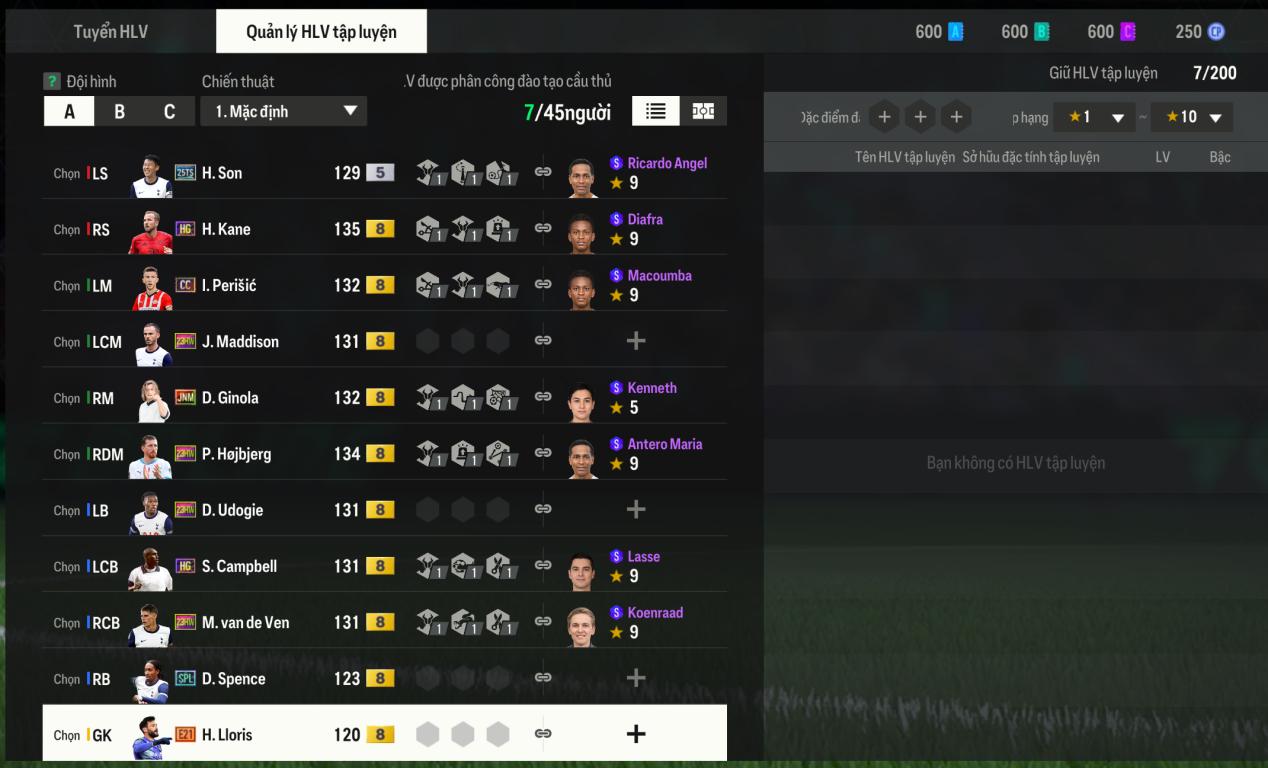Select squad B

(x=119, y=111)
